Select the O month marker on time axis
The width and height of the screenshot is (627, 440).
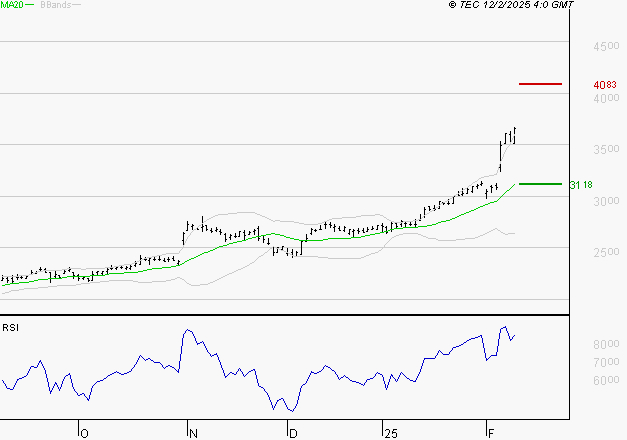[x=84, y=433]
